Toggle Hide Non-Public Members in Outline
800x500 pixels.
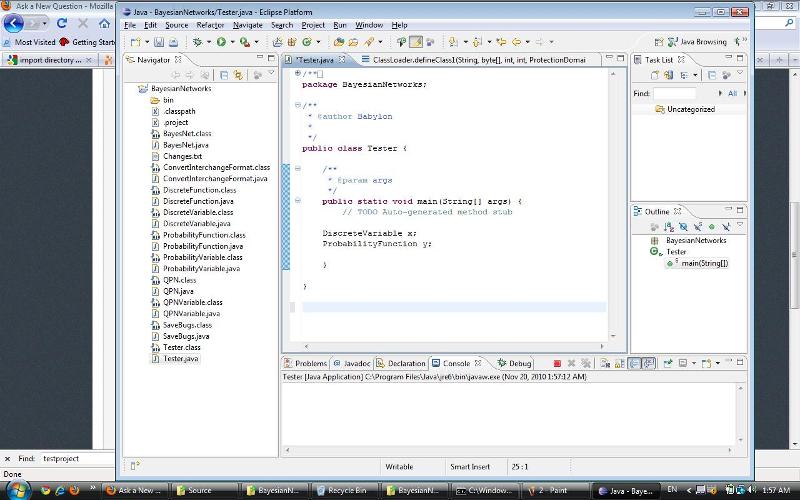click(712, 227)
